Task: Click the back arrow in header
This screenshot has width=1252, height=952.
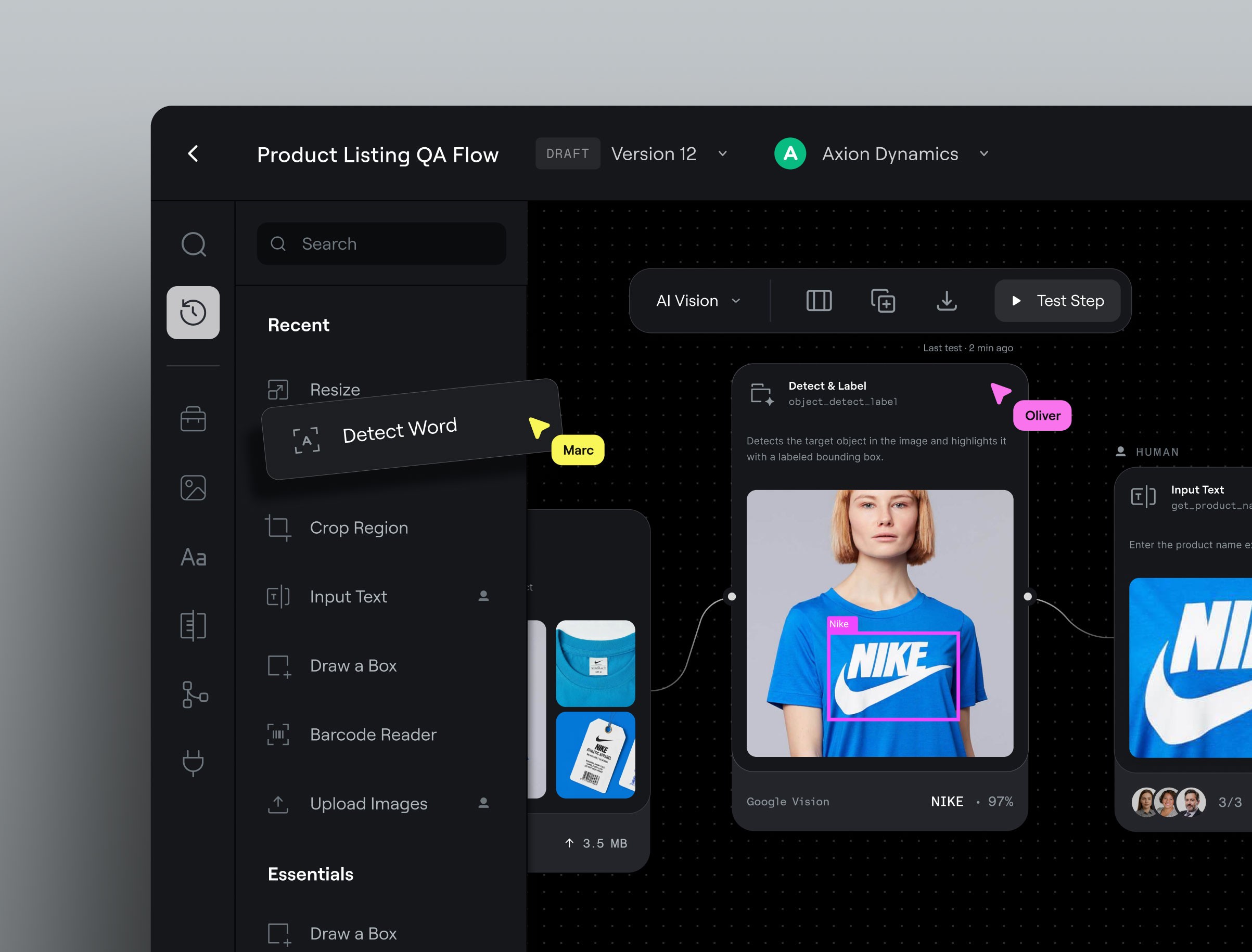Action: pos(193,153)
